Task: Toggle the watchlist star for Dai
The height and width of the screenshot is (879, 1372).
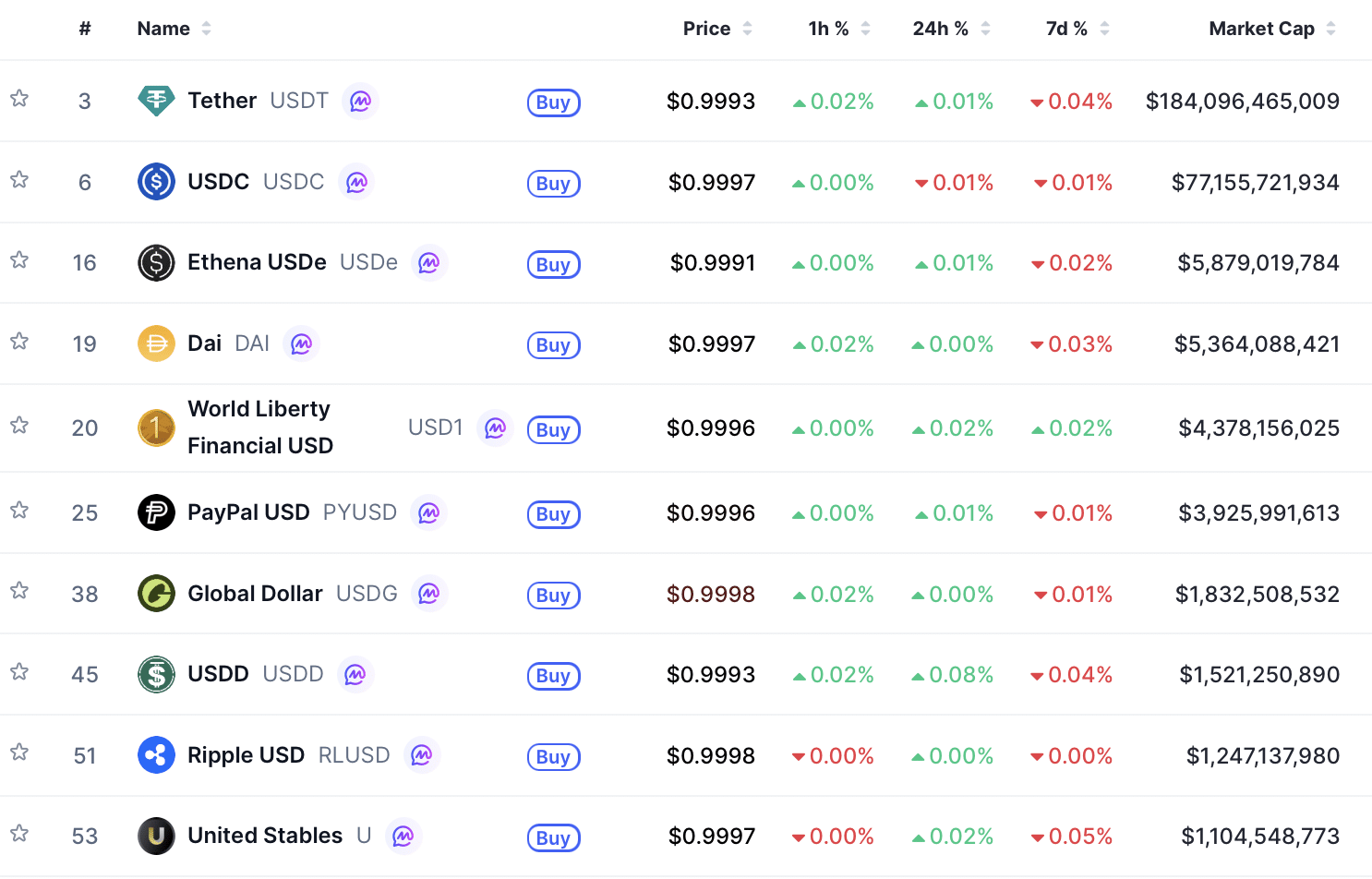Action: click(19, 342)
